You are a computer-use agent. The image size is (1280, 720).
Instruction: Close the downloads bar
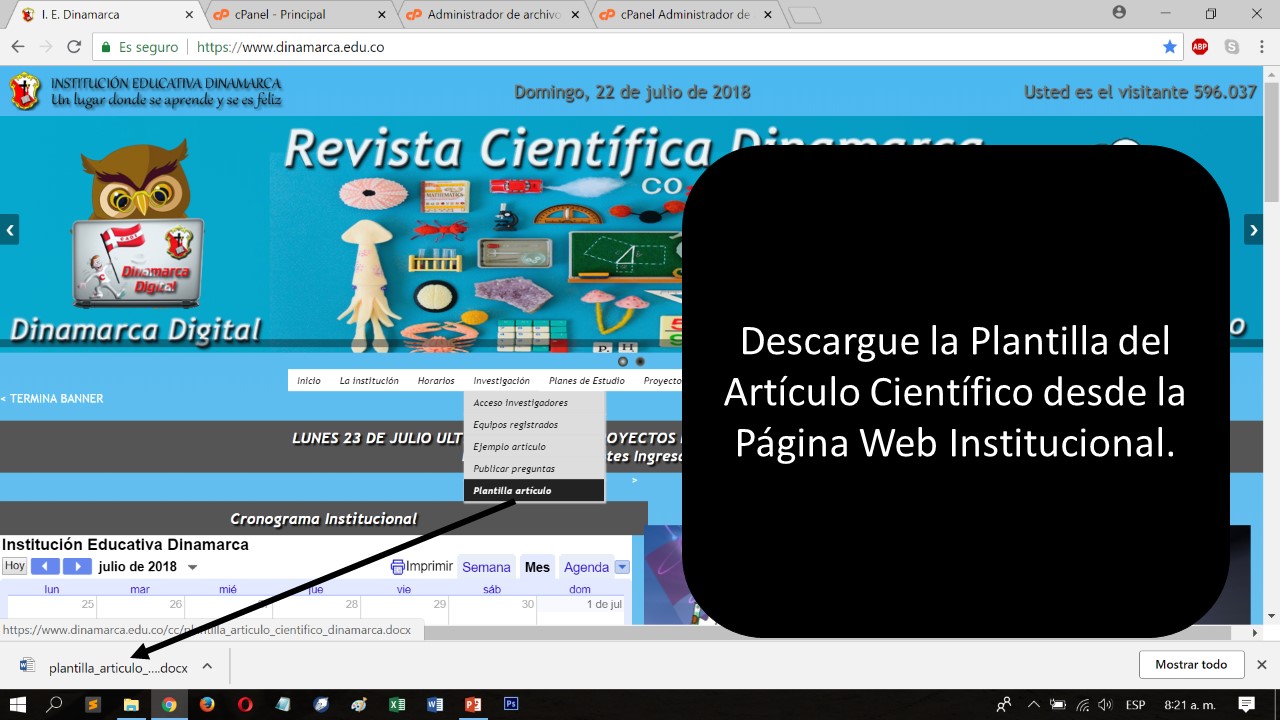pos(1262,665)
